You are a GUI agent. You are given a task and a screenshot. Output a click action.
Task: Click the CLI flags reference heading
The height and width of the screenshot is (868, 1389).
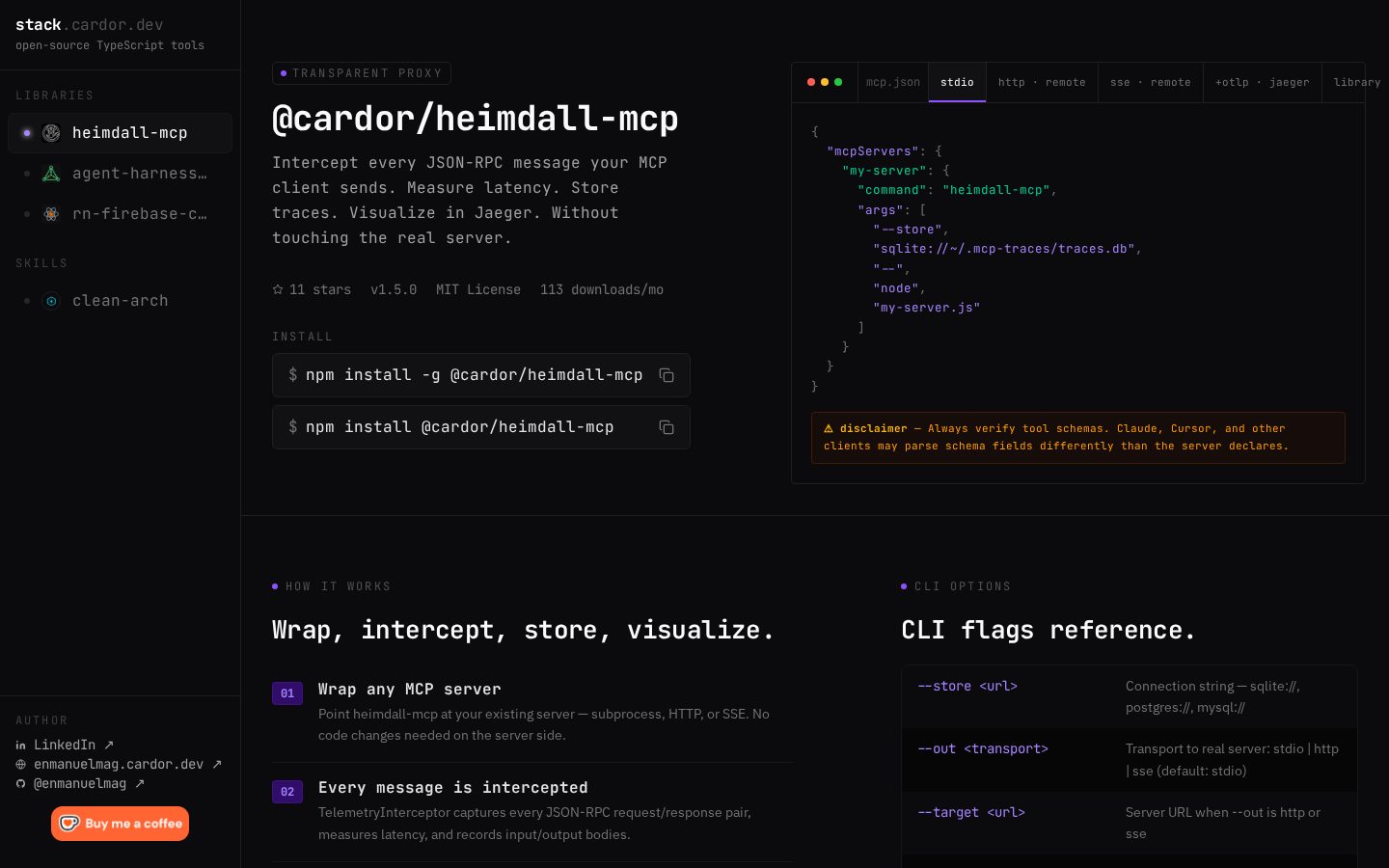point(1049,630)
